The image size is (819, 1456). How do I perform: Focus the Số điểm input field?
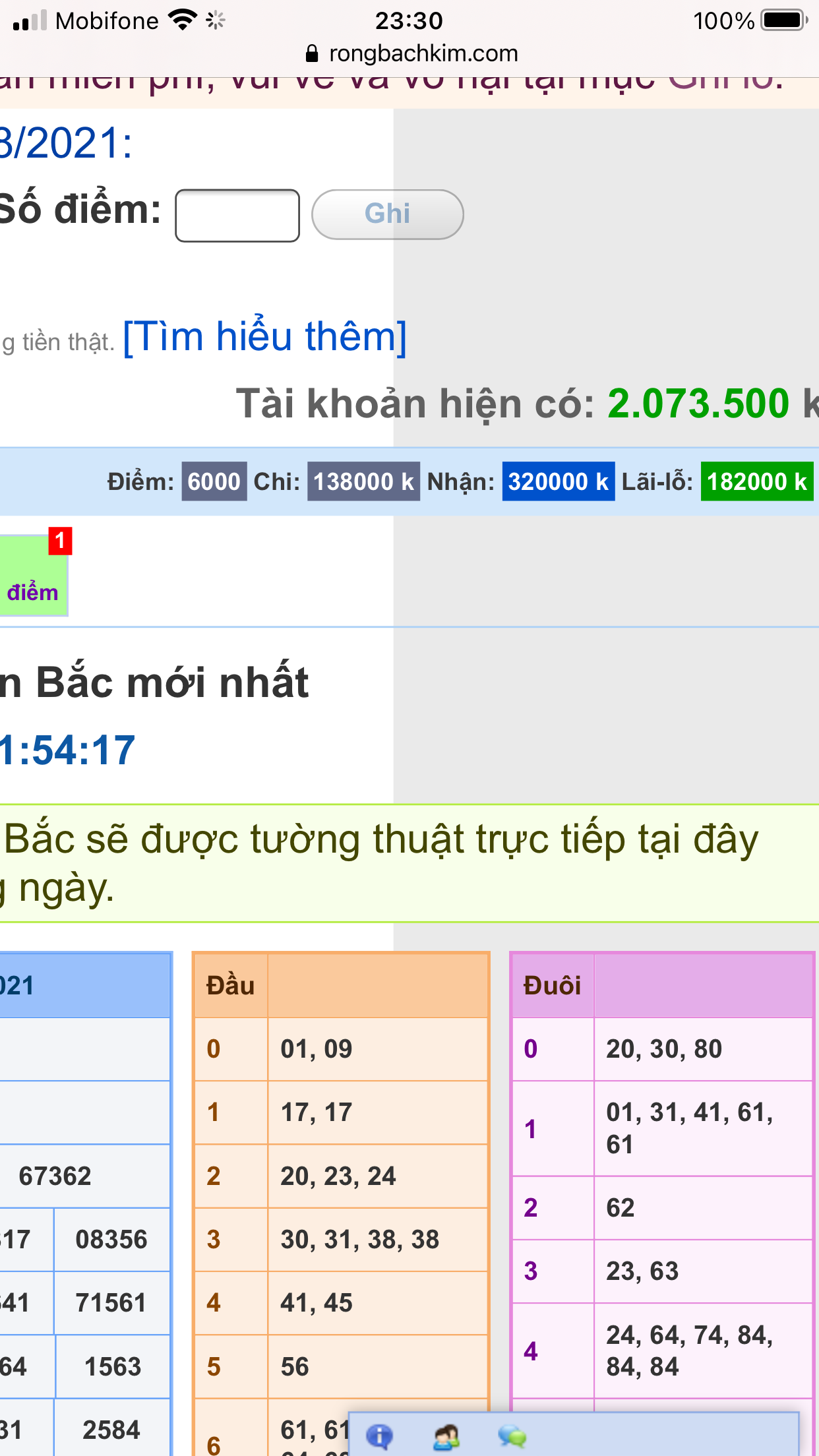coord(237,216)
